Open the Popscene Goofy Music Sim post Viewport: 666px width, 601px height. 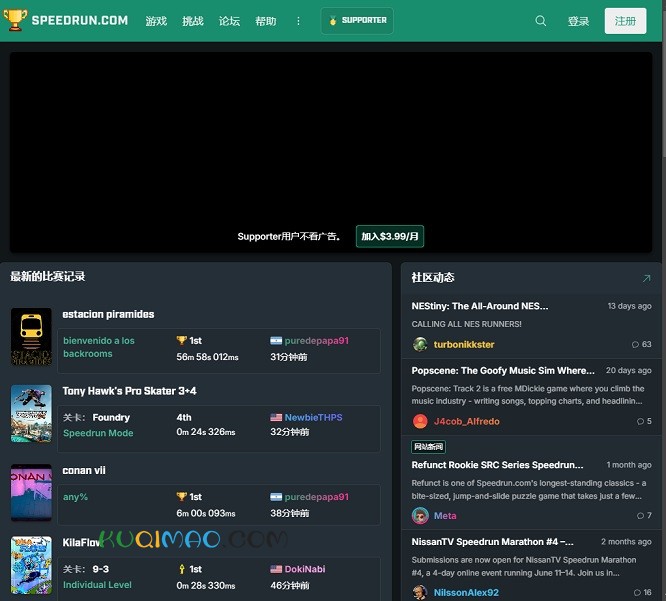[x=503, y=370]
